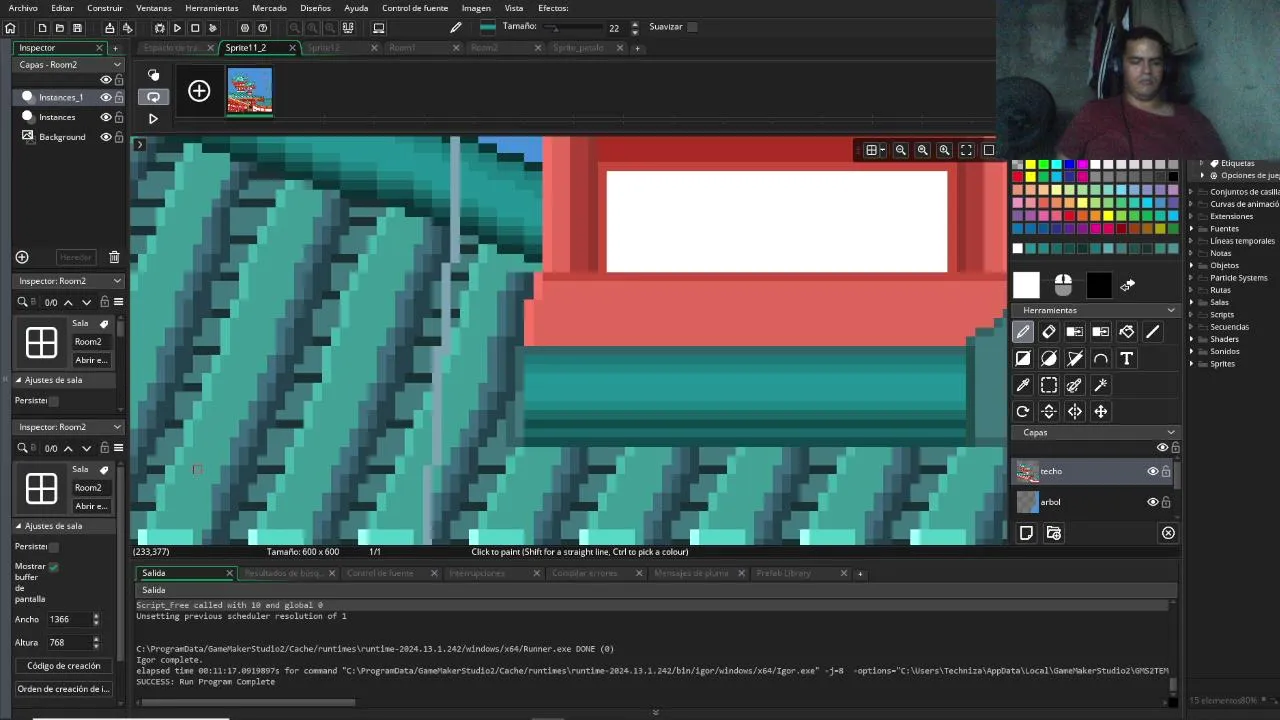Image resolution: width=1280 pixels, height=720 pixels.
Task: Toggle the animation loop button
Action: [153, 97]
